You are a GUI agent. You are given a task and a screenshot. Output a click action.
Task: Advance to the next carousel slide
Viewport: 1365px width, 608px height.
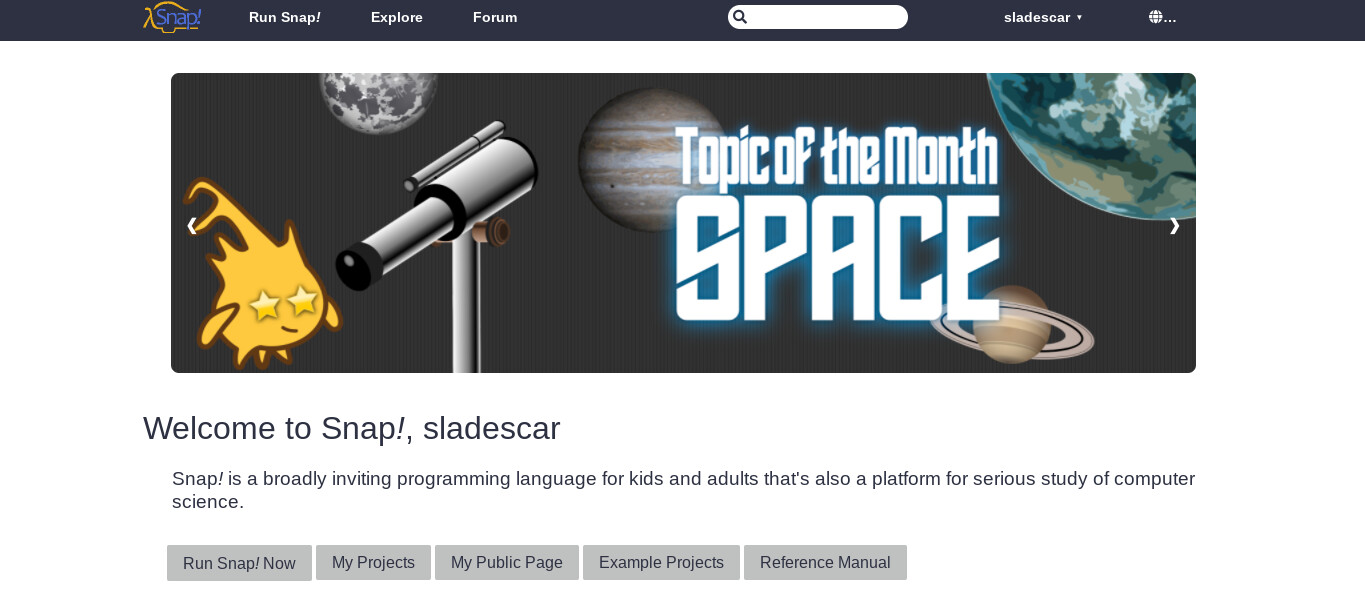pos(1174,226)
